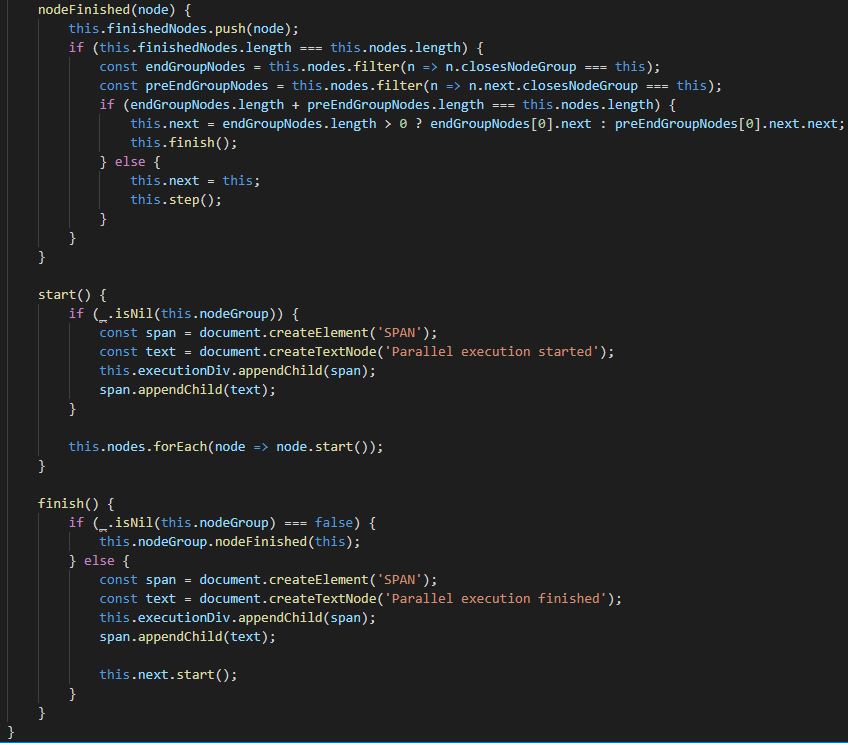848x743 pixels.
Task: Click 'endGroupNodes.length > 0' in the ternary
Action: click(x=315, y=124)
